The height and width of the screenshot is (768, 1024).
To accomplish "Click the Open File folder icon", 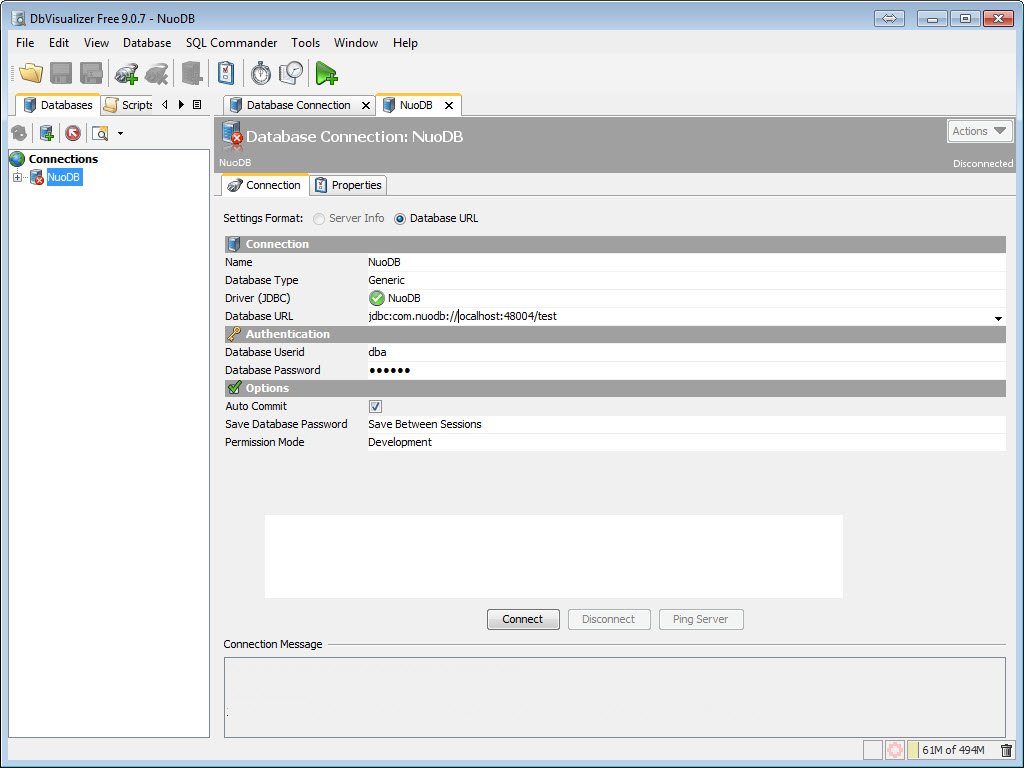I will [31, 73].
